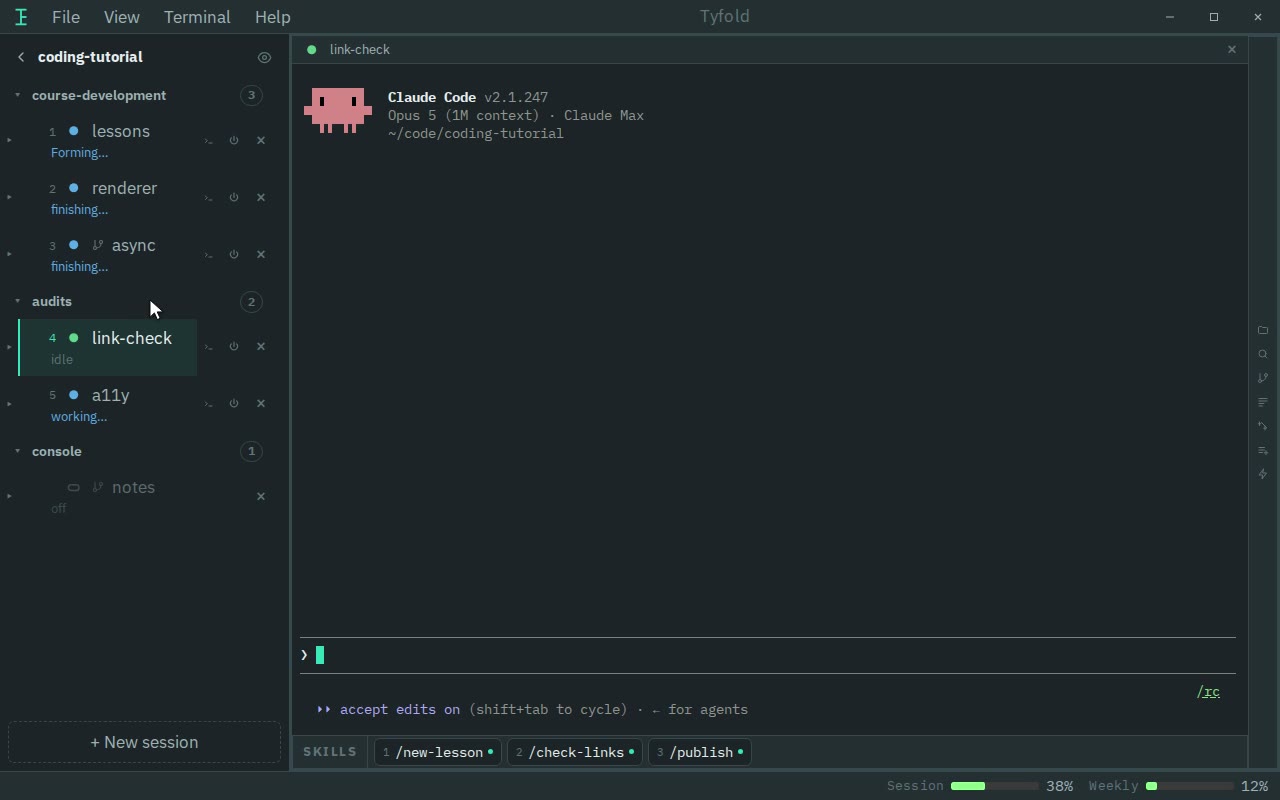This screenshot has width=1280, height=800.
Task: Run the /publish skill
Action: click(x=700, y=752)
